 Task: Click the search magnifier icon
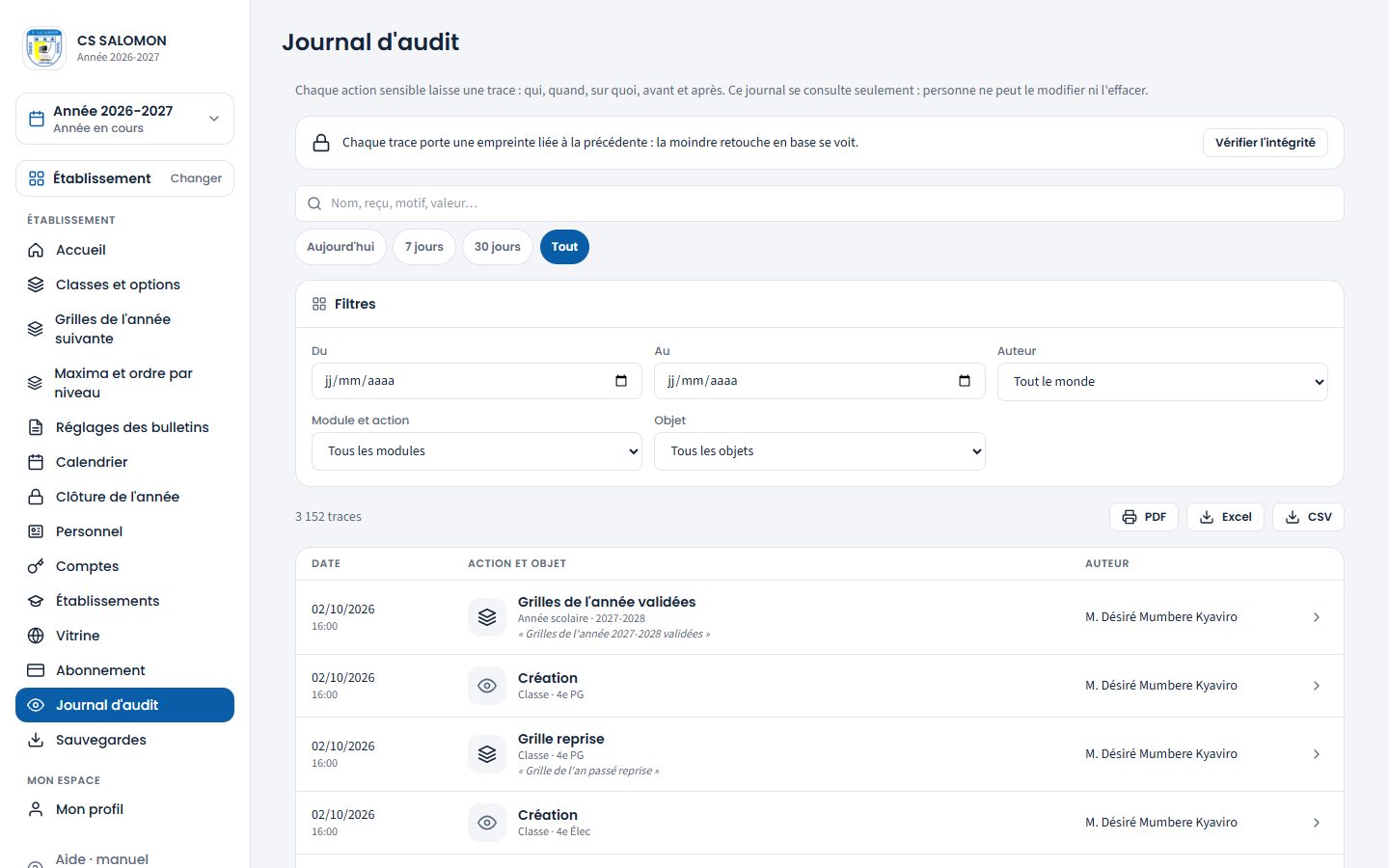pyautogui.click(x=314, y=203)
